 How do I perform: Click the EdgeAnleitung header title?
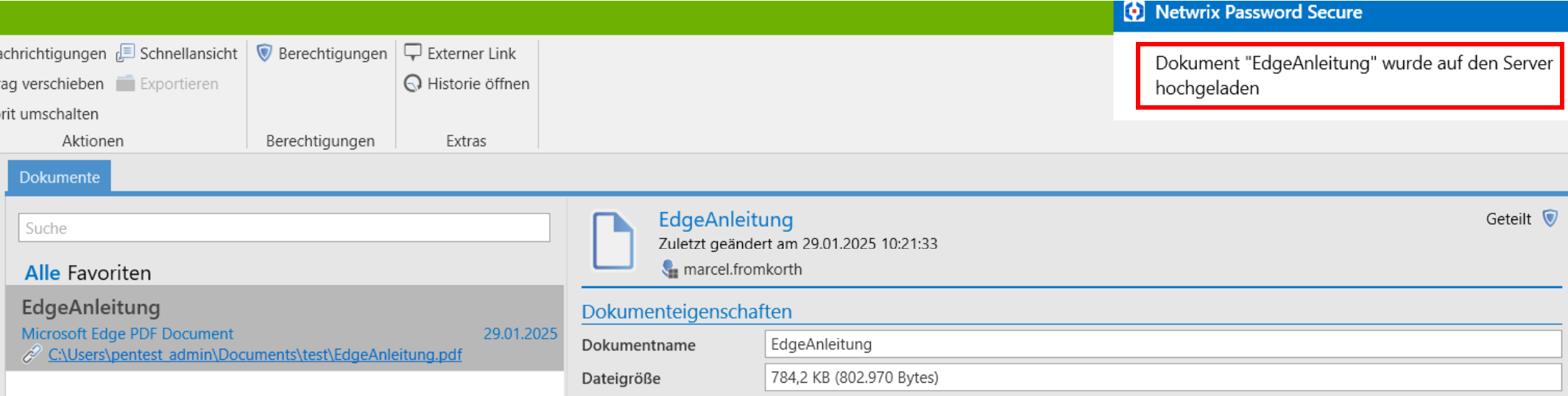(725, 219)
